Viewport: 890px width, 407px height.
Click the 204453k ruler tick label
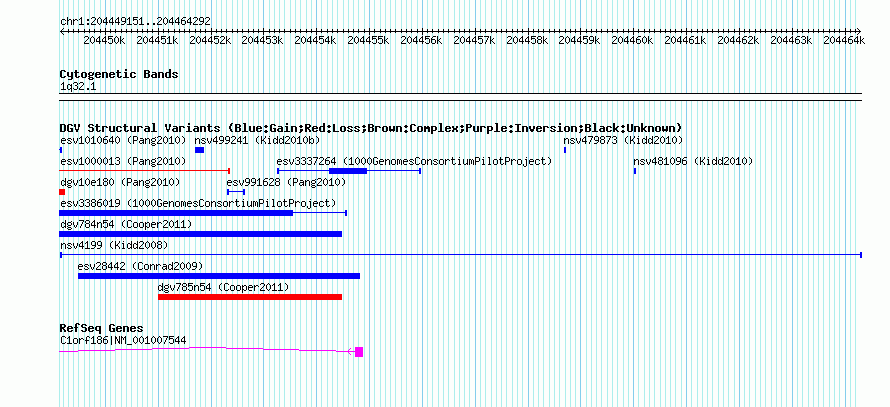[x=262, y=40]
